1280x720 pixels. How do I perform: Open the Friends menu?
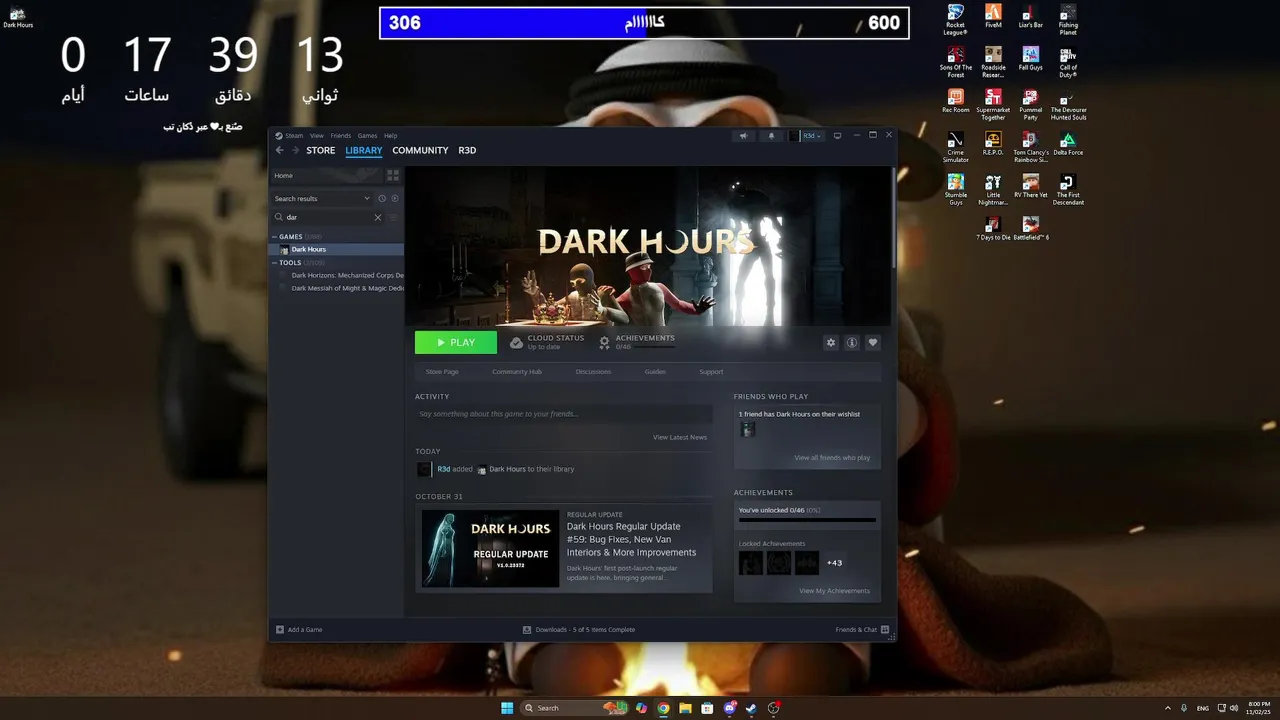click(x=341, y=136)
